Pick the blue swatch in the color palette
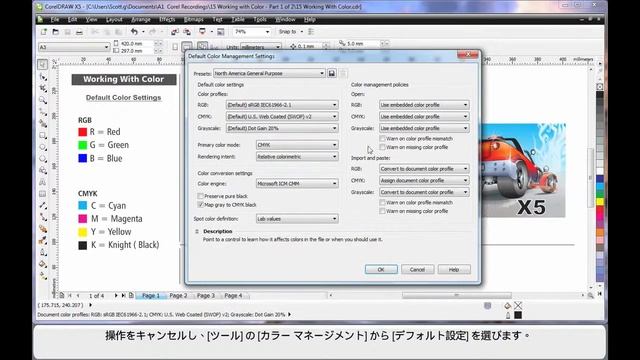Screen dimensions: 640x360 pyautogui.click(x=600, y=178)
